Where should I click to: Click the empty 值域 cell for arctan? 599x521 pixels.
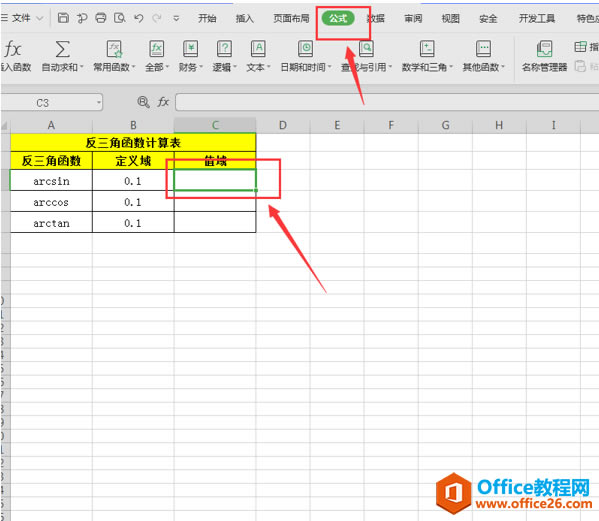click(215, 223)
